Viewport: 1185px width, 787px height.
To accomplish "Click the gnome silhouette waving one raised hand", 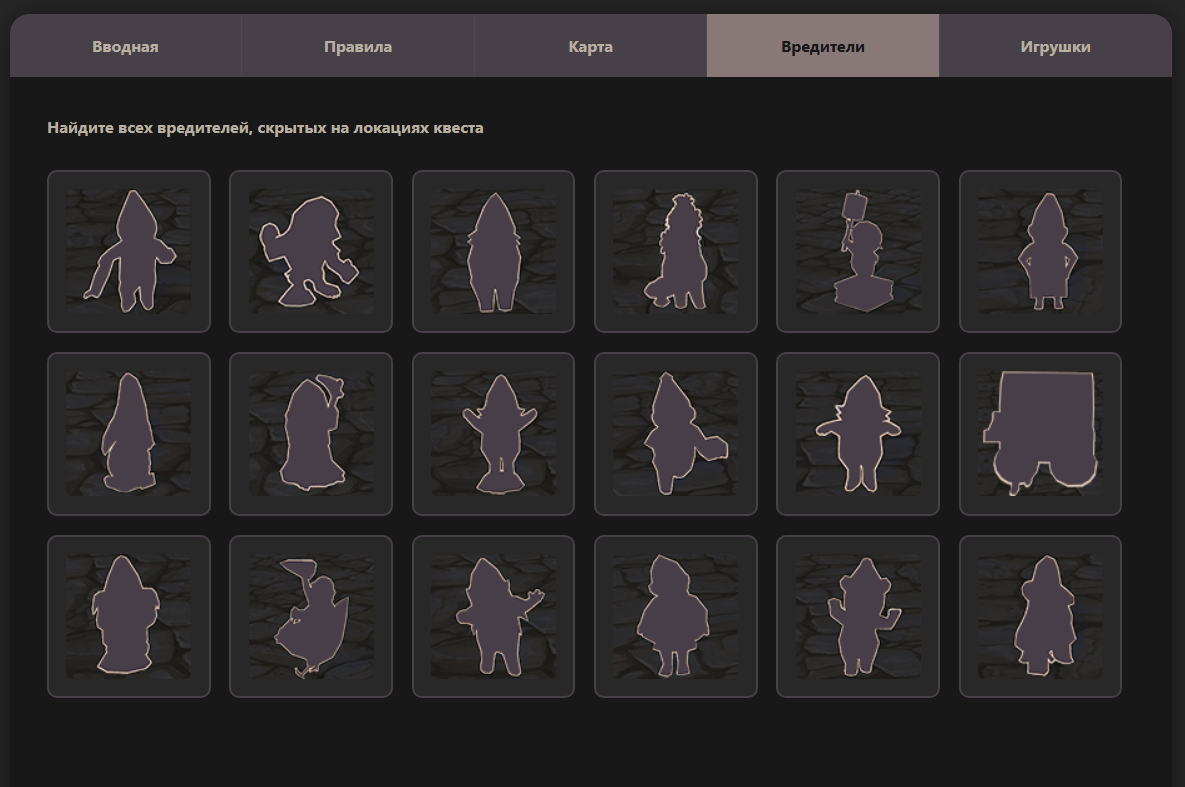I will [x=493, y=617].
